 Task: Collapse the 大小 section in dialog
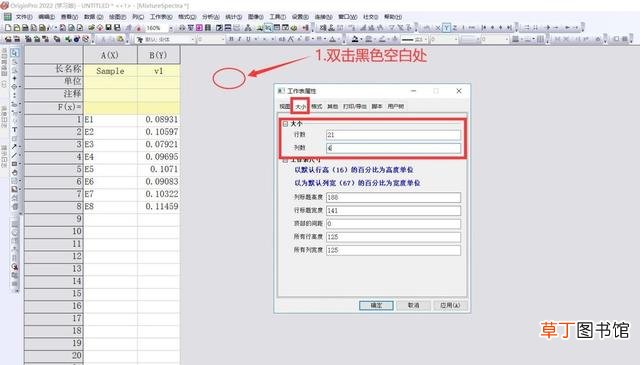(285, 124)
